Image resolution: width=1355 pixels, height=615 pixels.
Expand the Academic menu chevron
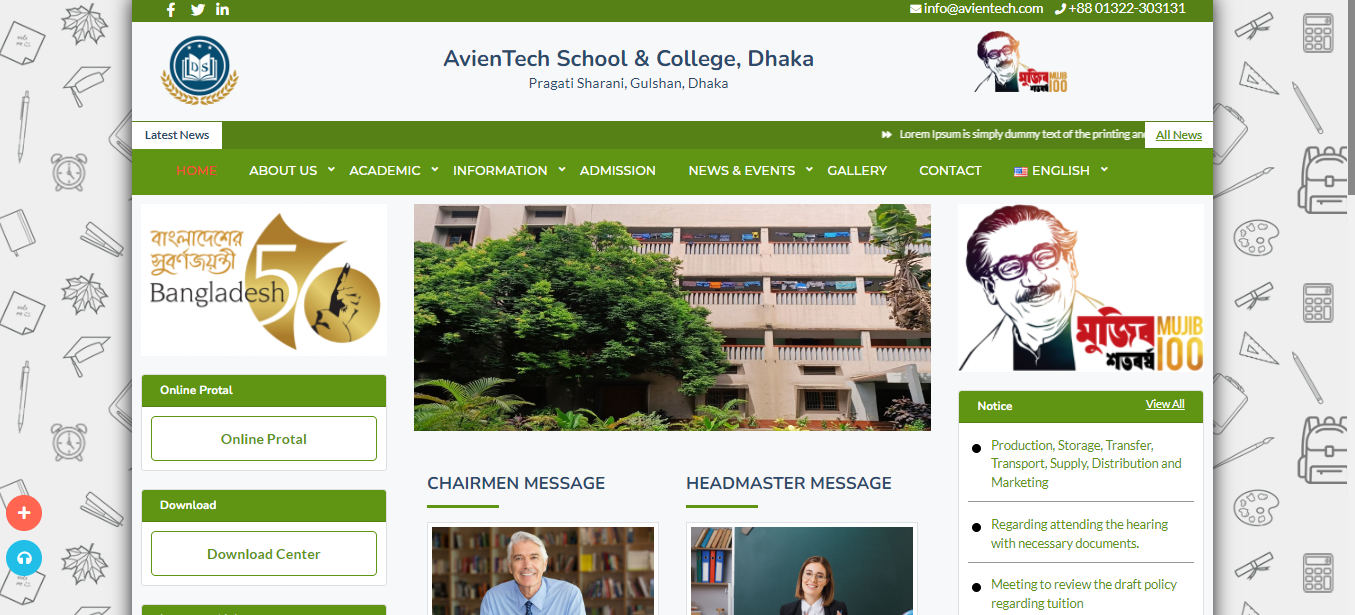pos(435,169)
